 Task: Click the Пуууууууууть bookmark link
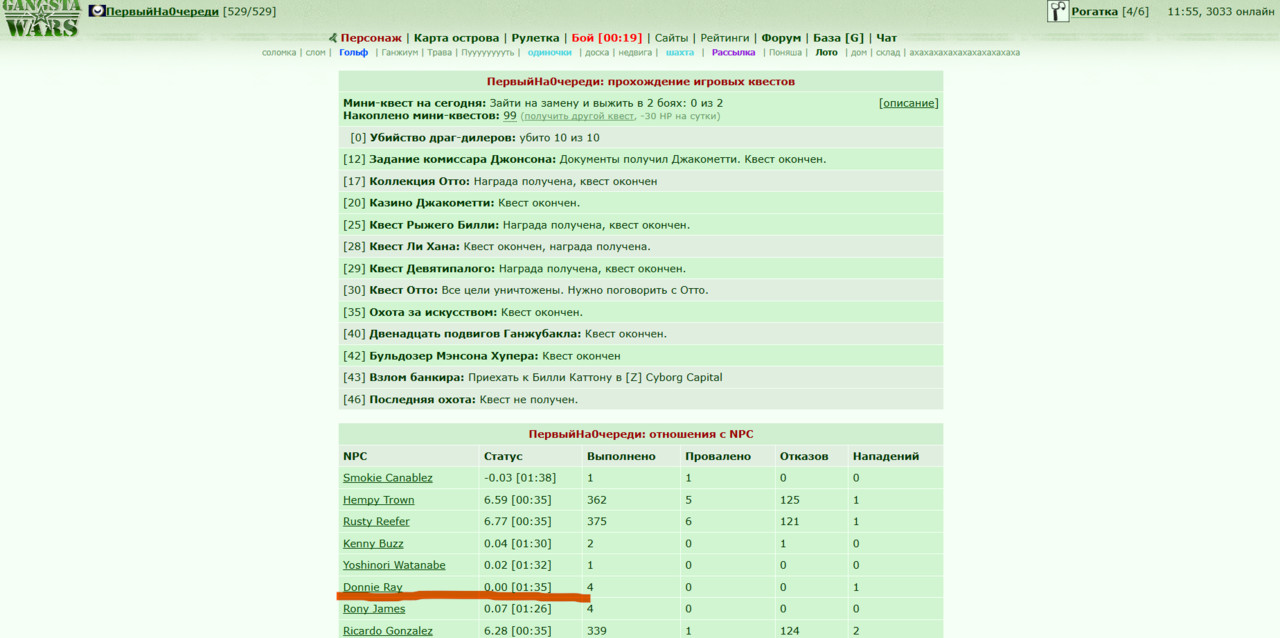click(487, 52)
